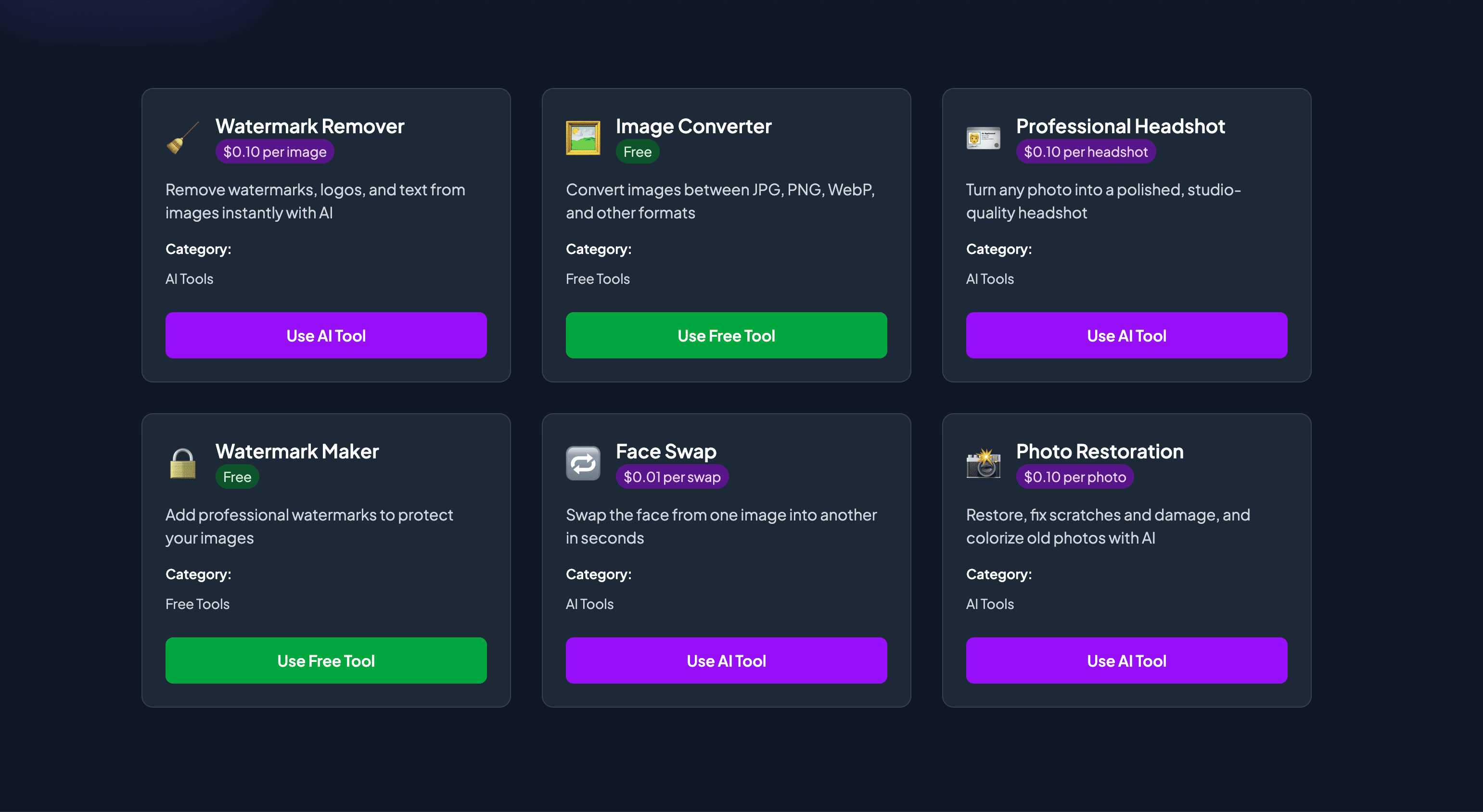The image size is (1483, 812).
Task: Click the Free badge on Image Converter
Action: tap(637, 152)
